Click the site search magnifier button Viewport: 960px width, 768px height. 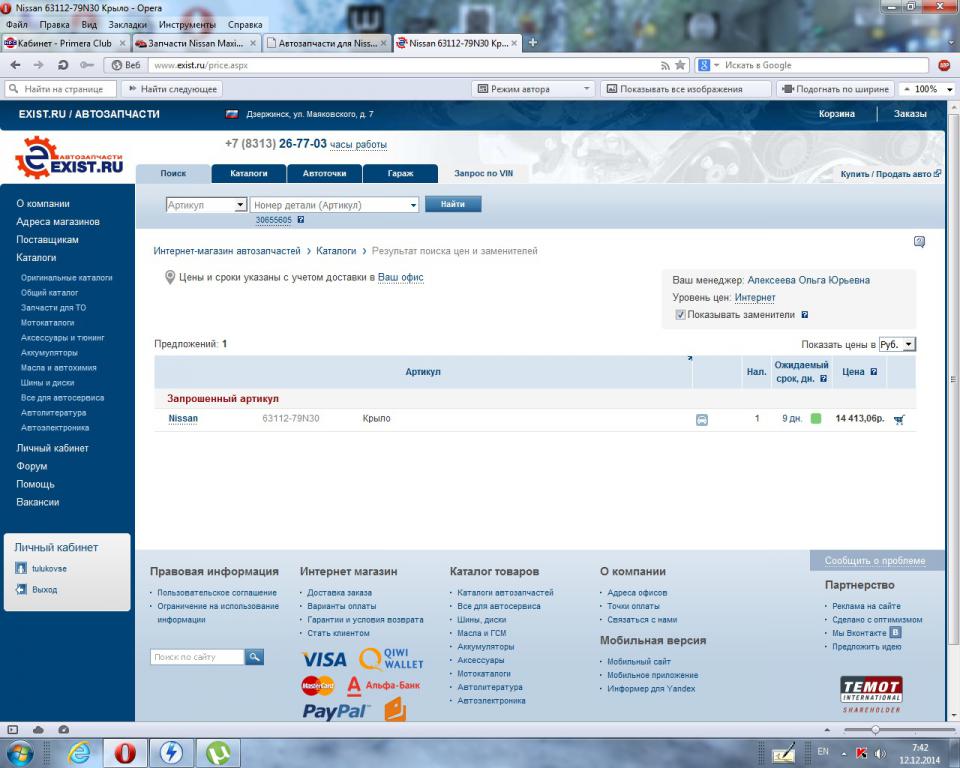[254, 657]
